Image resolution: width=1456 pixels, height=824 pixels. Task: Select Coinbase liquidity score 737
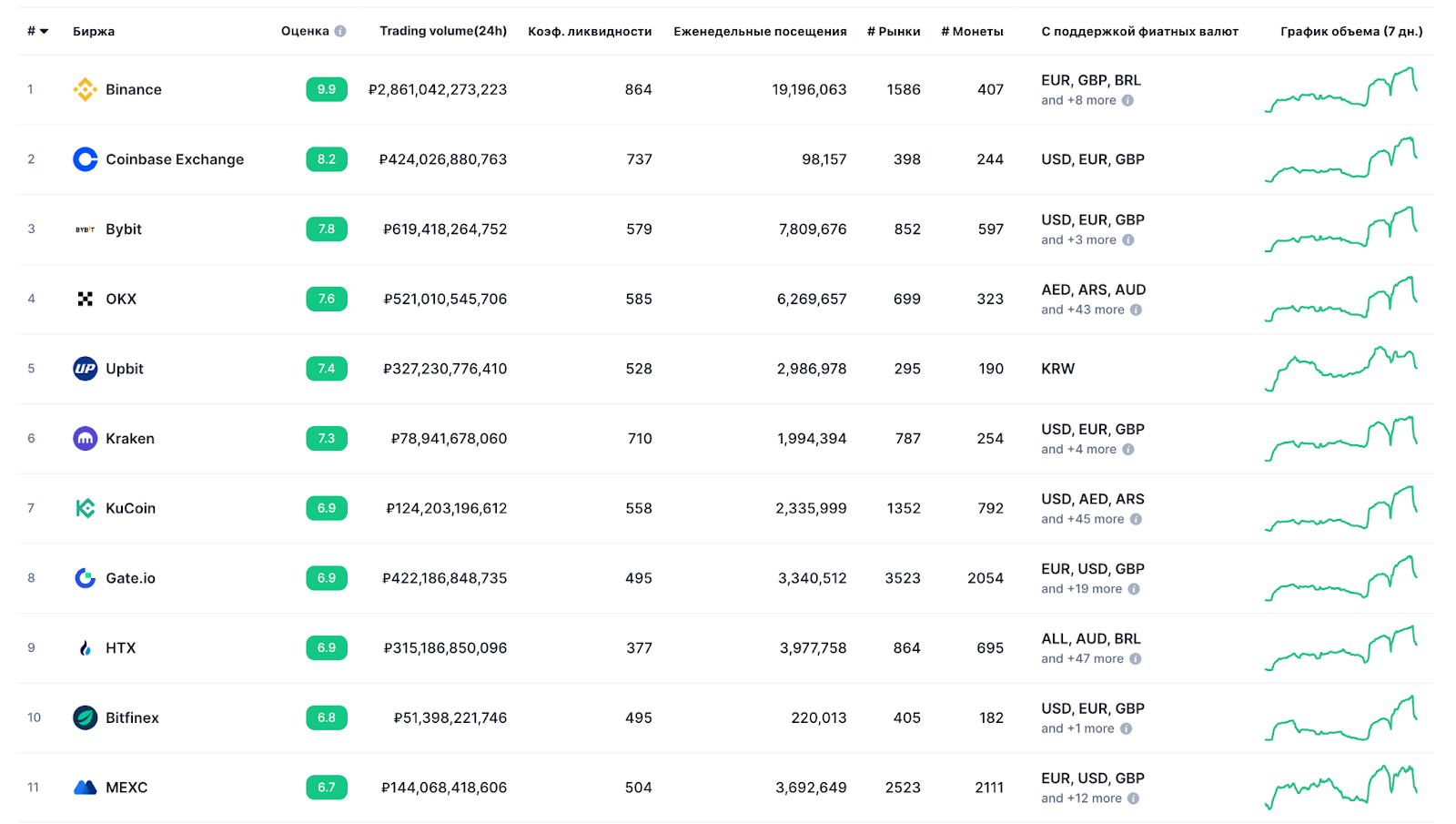(x=639, y=159)
